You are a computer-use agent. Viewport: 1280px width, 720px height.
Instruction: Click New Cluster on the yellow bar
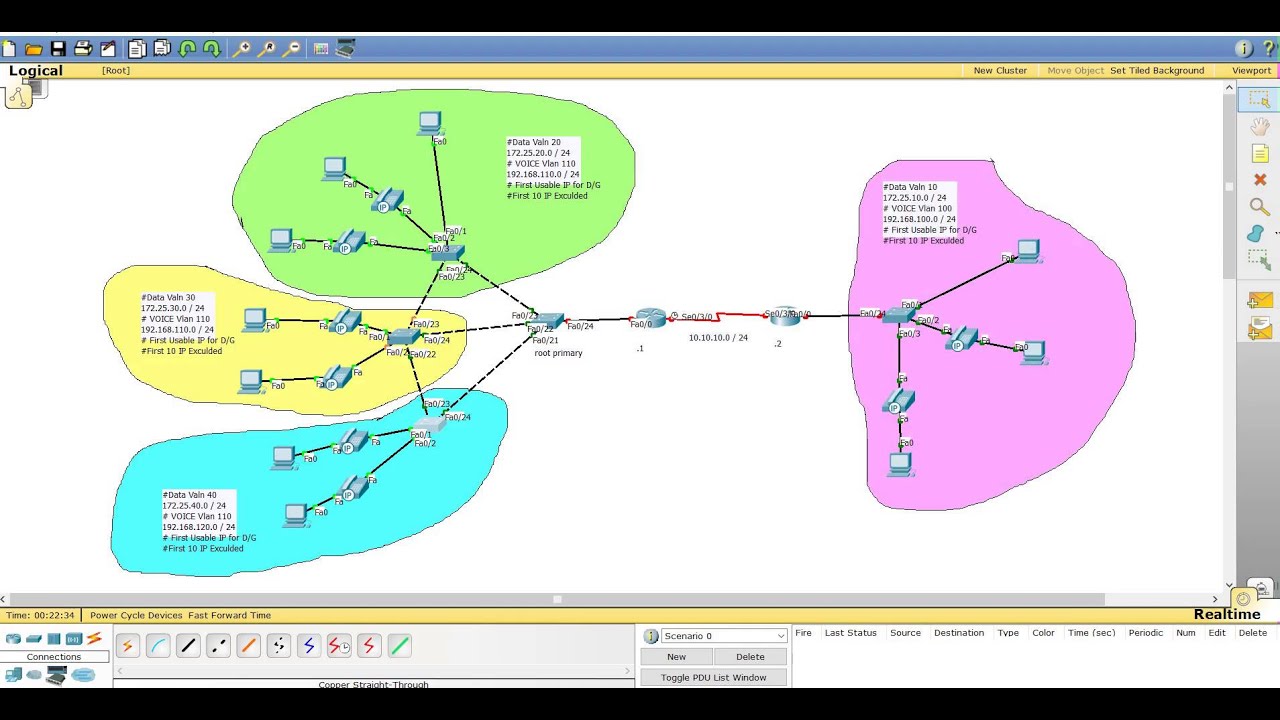pos(1000,71)
